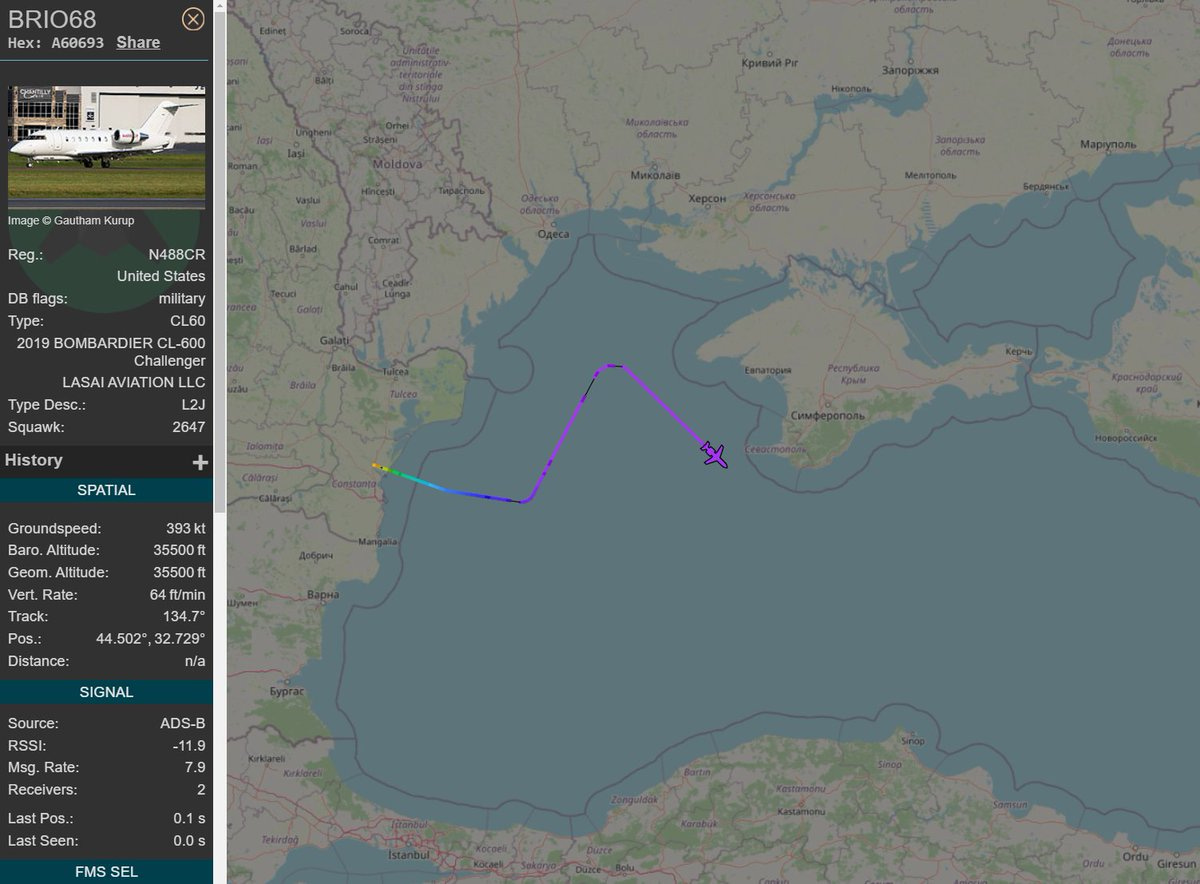Click the Geom. Altitude value 35500 ft
This screenshot has width=1200, height=884.
click(179, 572)
